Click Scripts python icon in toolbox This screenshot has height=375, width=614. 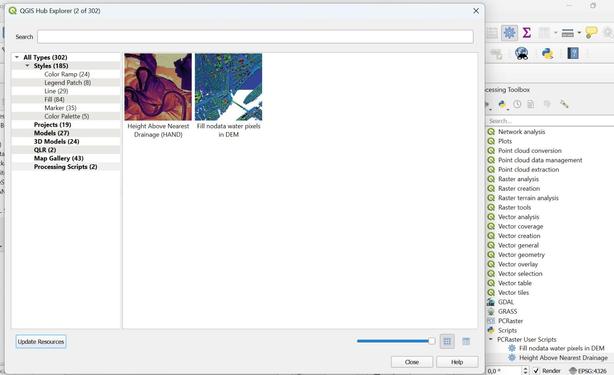491,330
